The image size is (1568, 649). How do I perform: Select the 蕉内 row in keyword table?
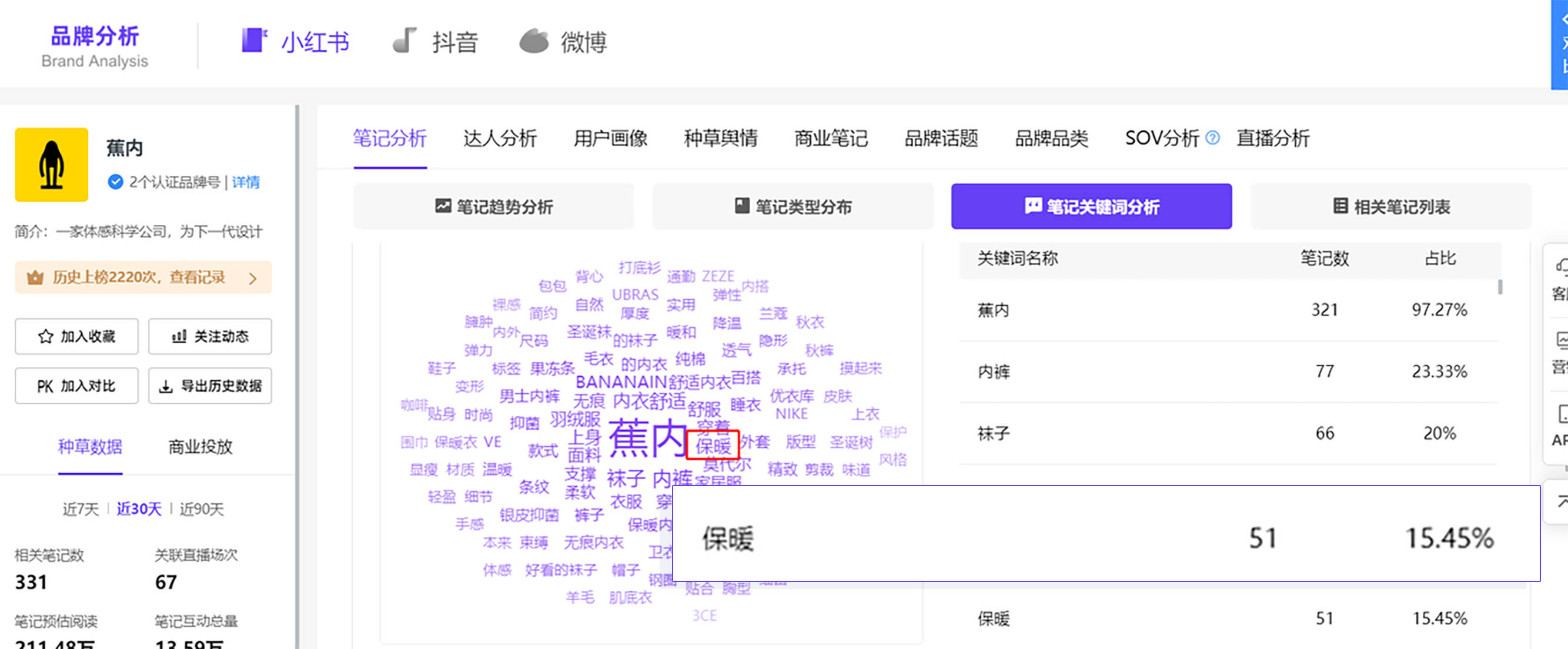click(x=1227, y=310)
